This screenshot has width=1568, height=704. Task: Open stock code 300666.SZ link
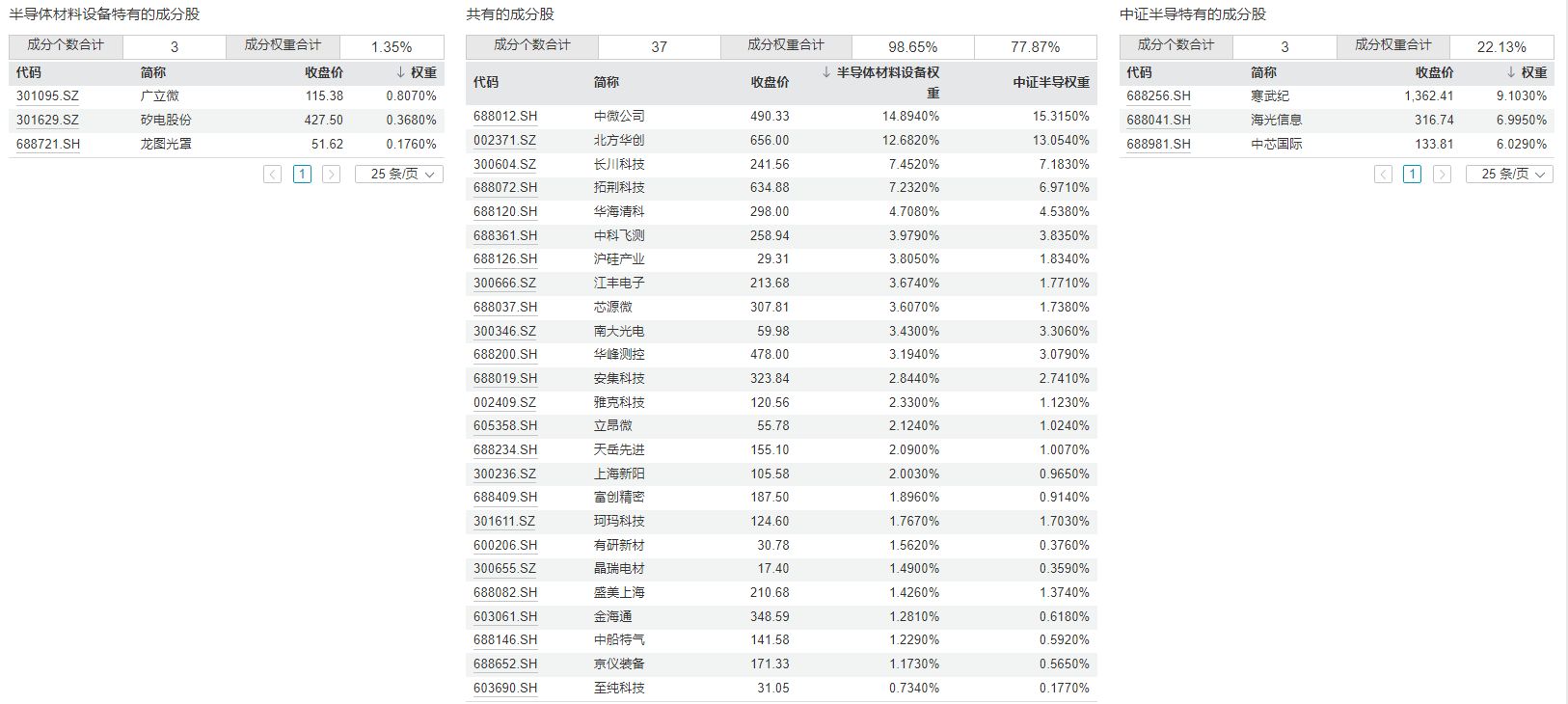pos(504,283)
